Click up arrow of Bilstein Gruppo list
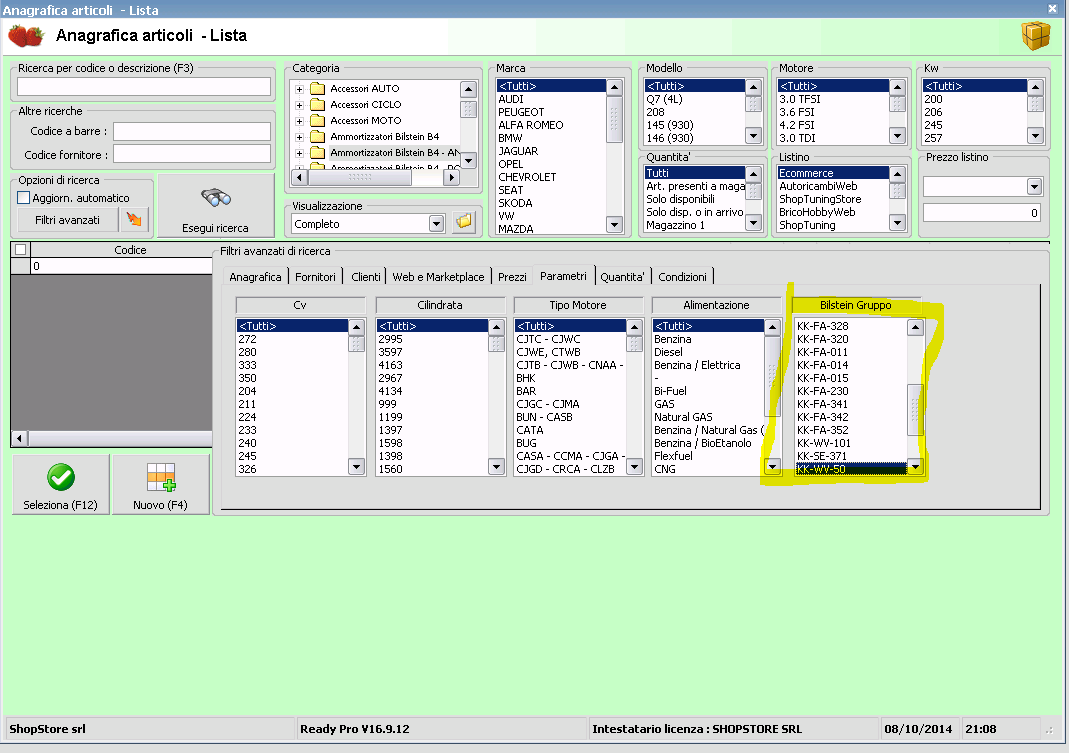Viewport: 1069px width, 753px height. click(915, 327)
